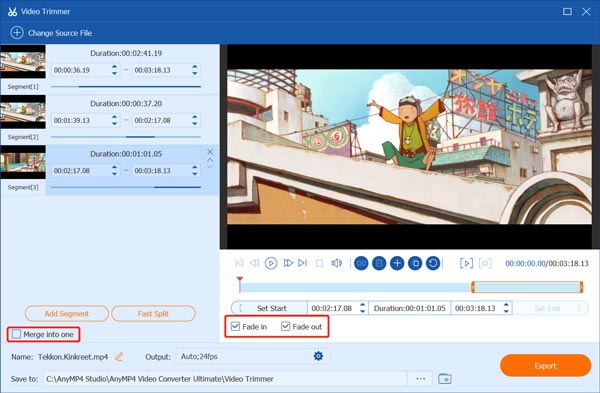Click the Duration:00:00:37.20 text in Segment[2]

(x=126, y=103)
